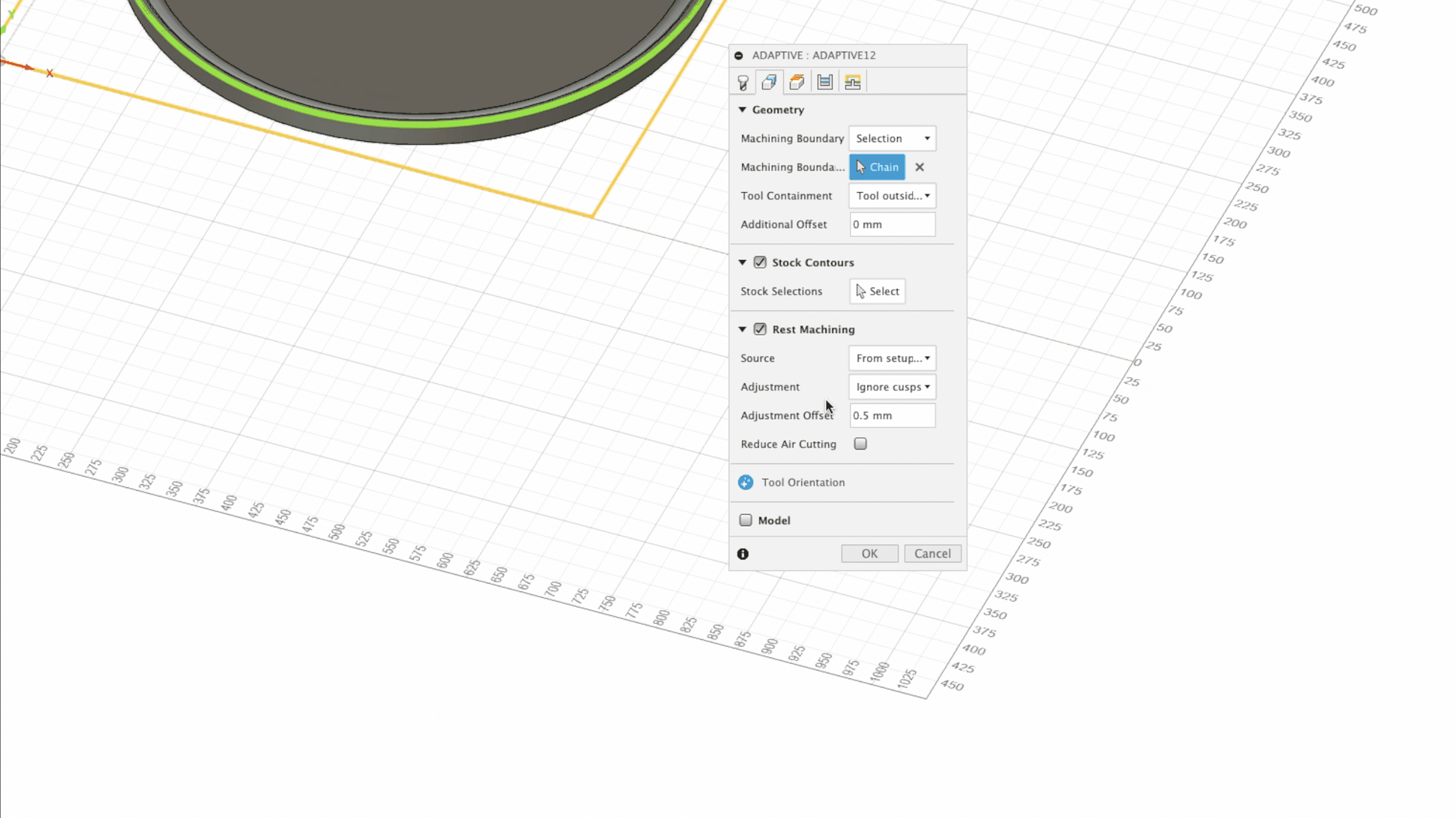Open the Tool Containment dropdown

[x=892, y=196]
